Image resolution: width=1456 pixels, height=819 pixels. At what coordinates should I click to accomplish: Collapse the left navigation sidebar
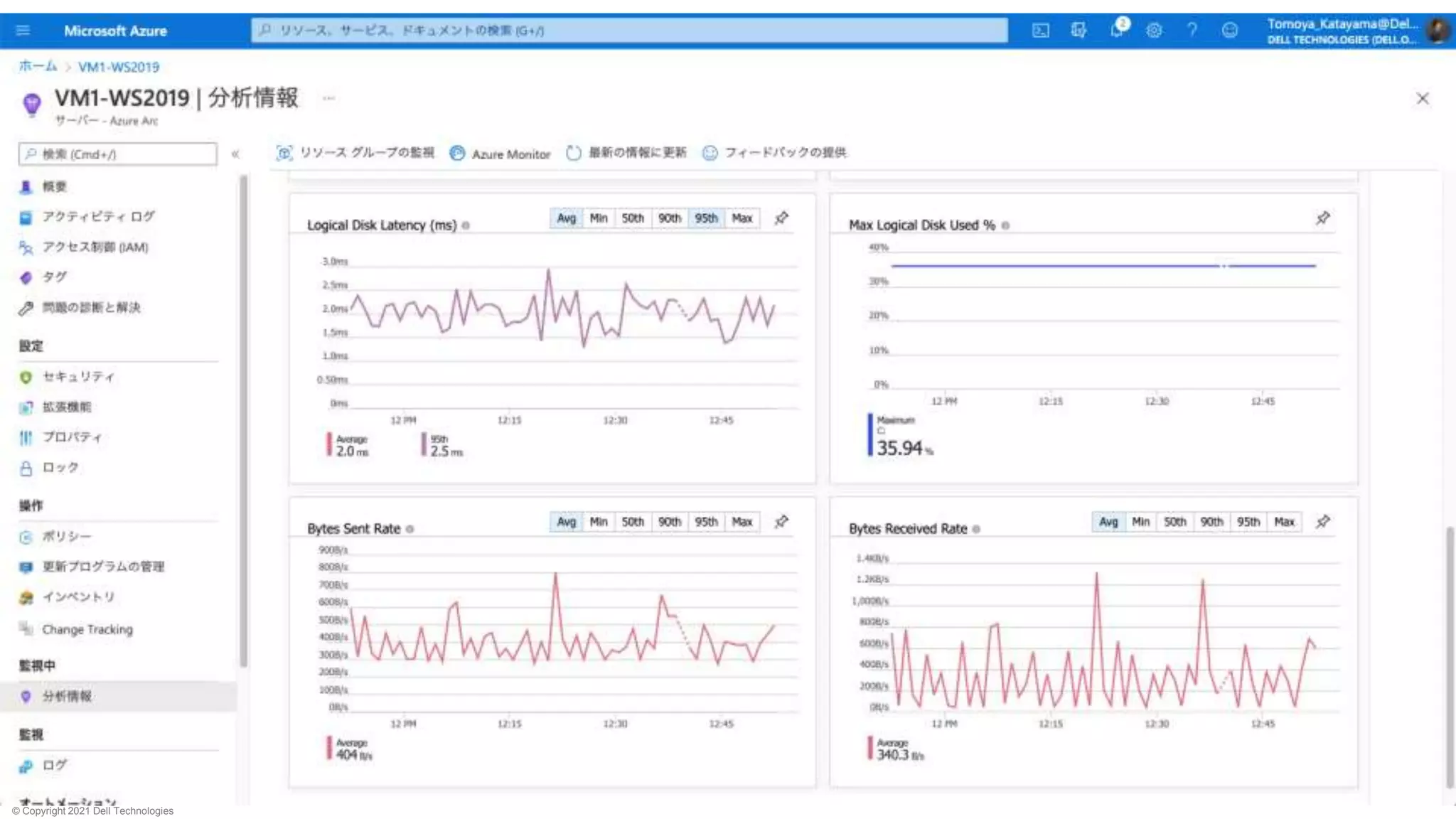point(235,154)
